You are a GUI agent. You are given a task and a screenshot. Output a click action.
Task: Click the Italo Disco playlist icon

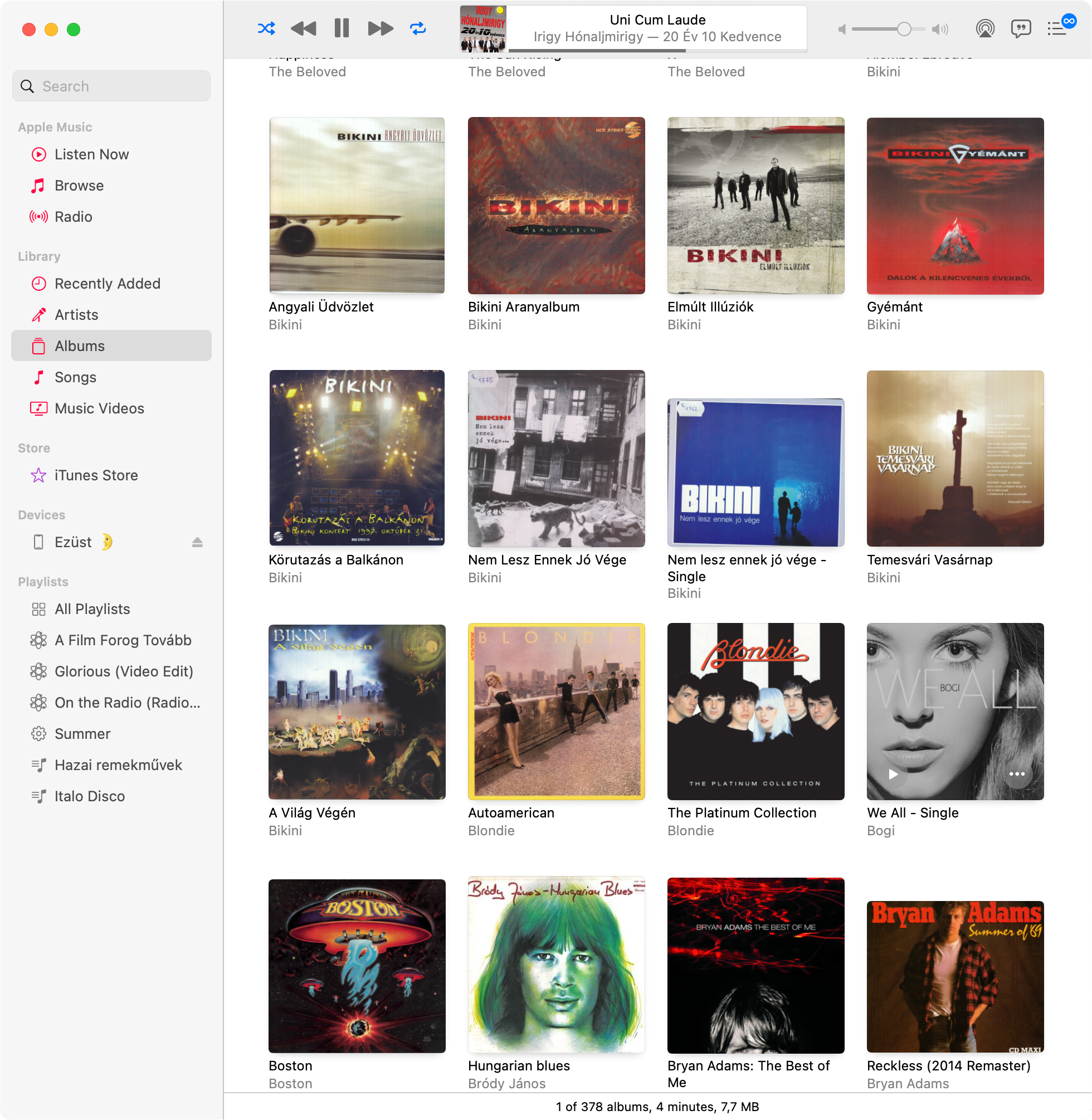(x=38, y=796)
